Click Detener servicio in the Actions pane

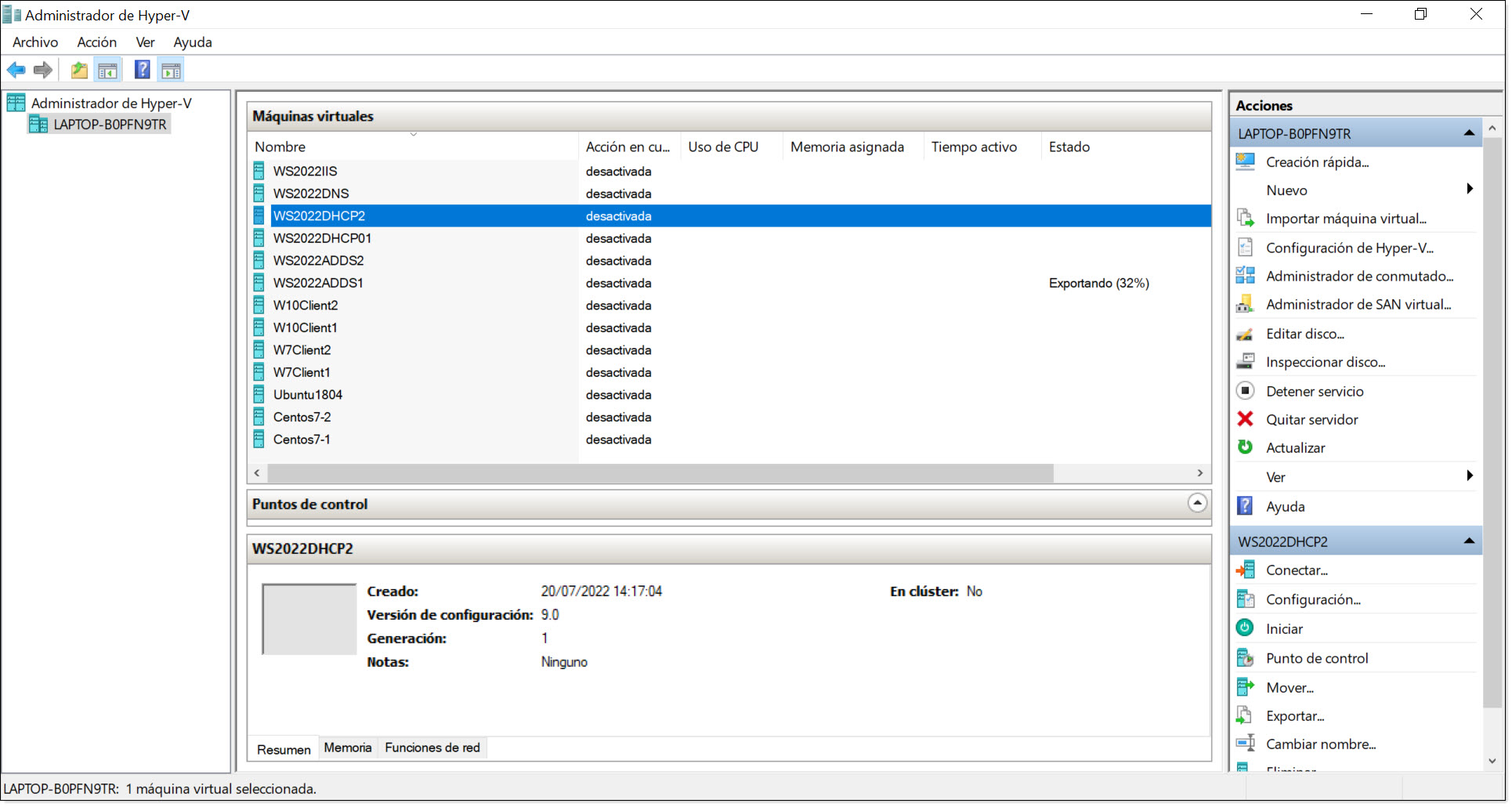pyautogui.click(x=1315, y=391)
